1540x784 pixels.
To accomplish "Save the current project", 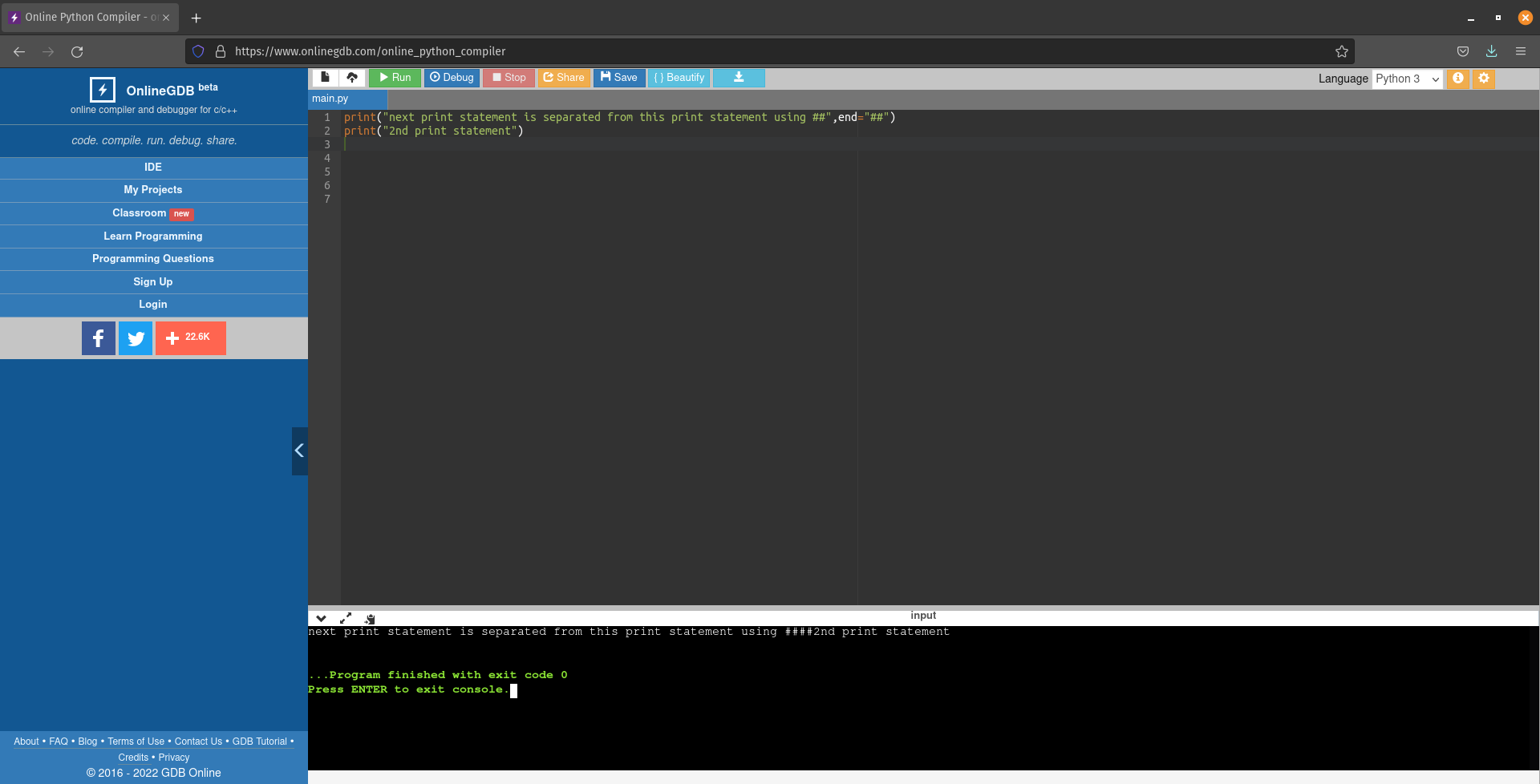I will tap(619, 78).
